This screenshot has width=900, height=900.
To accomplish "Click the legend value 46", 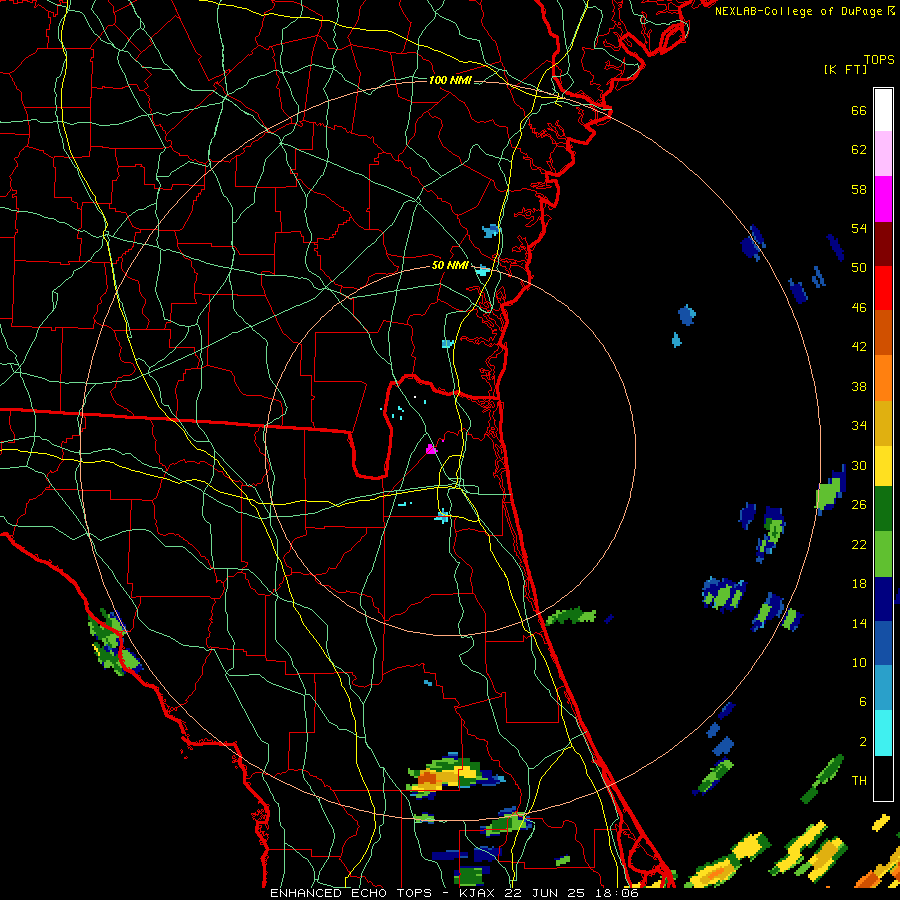I will click(x=859, y=308).
